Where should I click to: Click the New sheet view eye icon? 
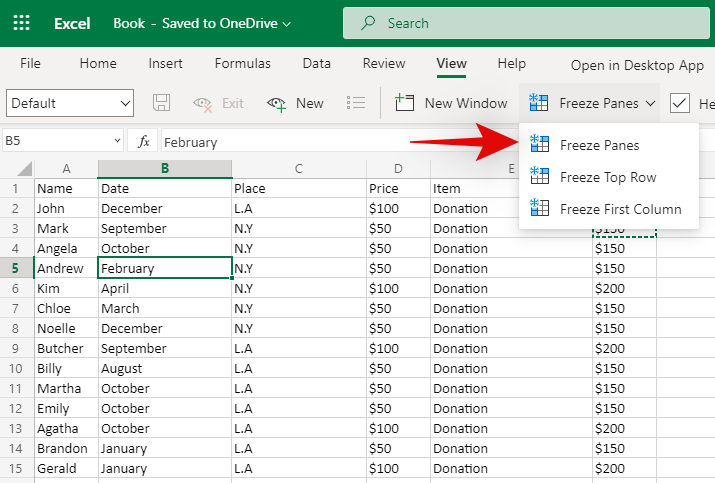277,103
